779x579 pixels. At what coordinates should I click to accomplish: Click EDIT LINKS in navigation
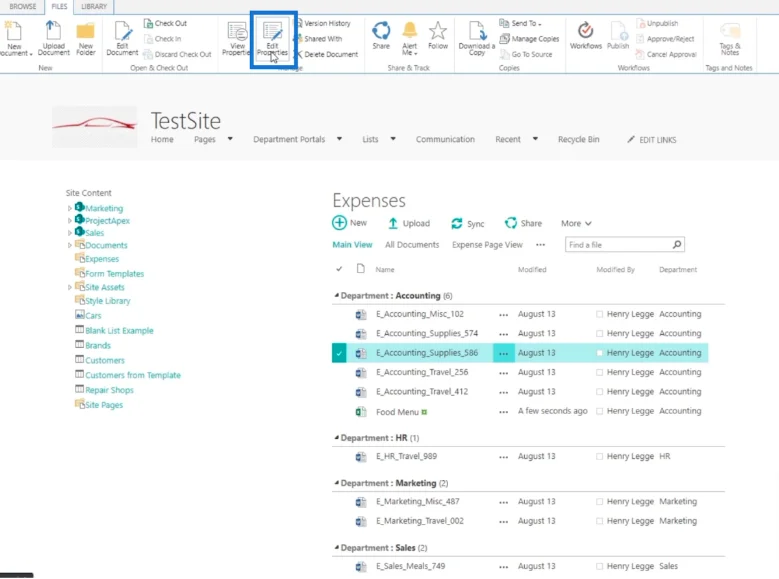(651, 140)
